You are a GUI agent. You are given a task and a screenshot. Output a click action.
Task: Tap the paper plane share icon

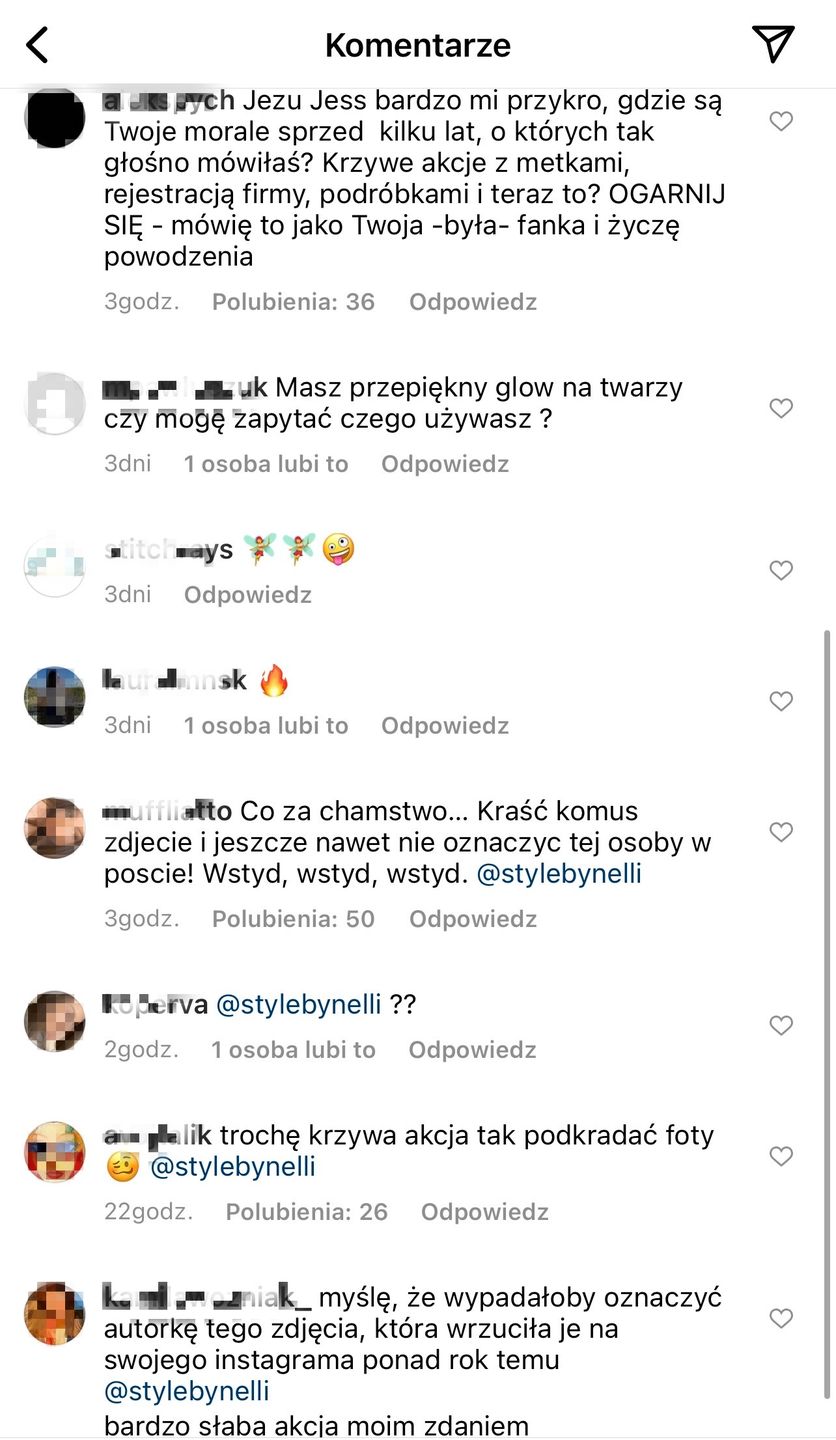[x=773, y=44]
